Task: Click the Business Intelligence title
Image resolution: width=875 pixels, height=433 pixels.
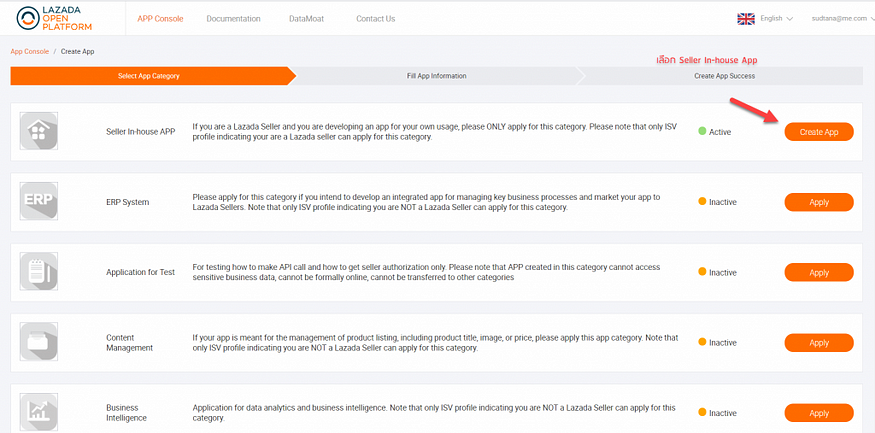Action: pyautogui.click(x=126, y=413)
